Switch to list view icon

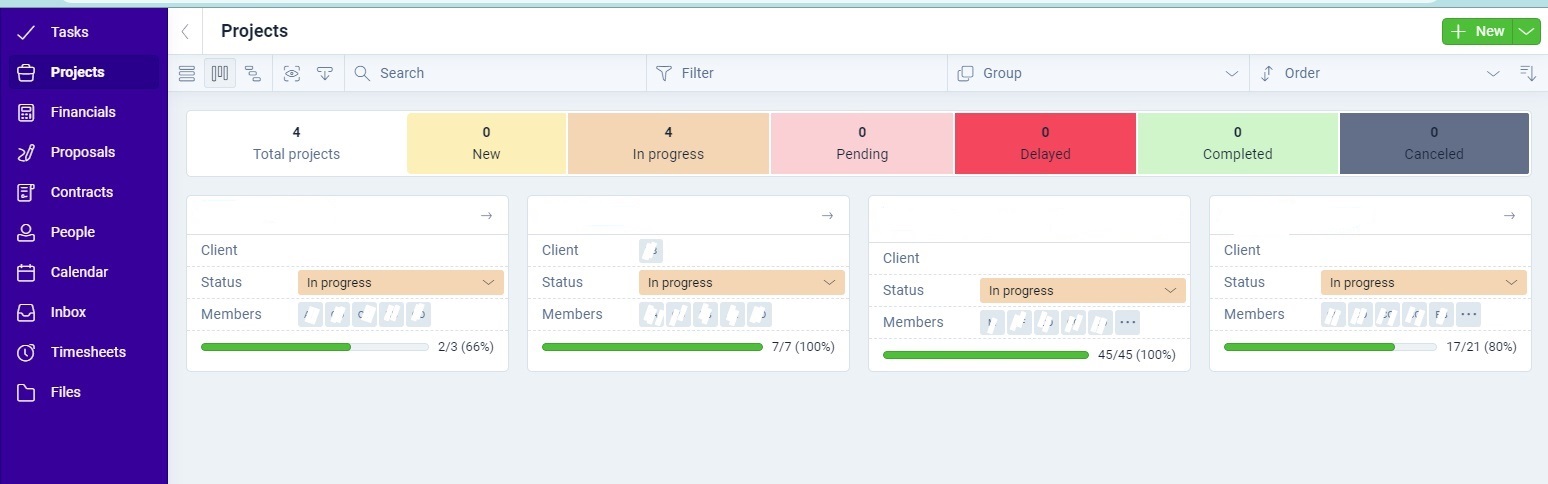coord(186,73)
